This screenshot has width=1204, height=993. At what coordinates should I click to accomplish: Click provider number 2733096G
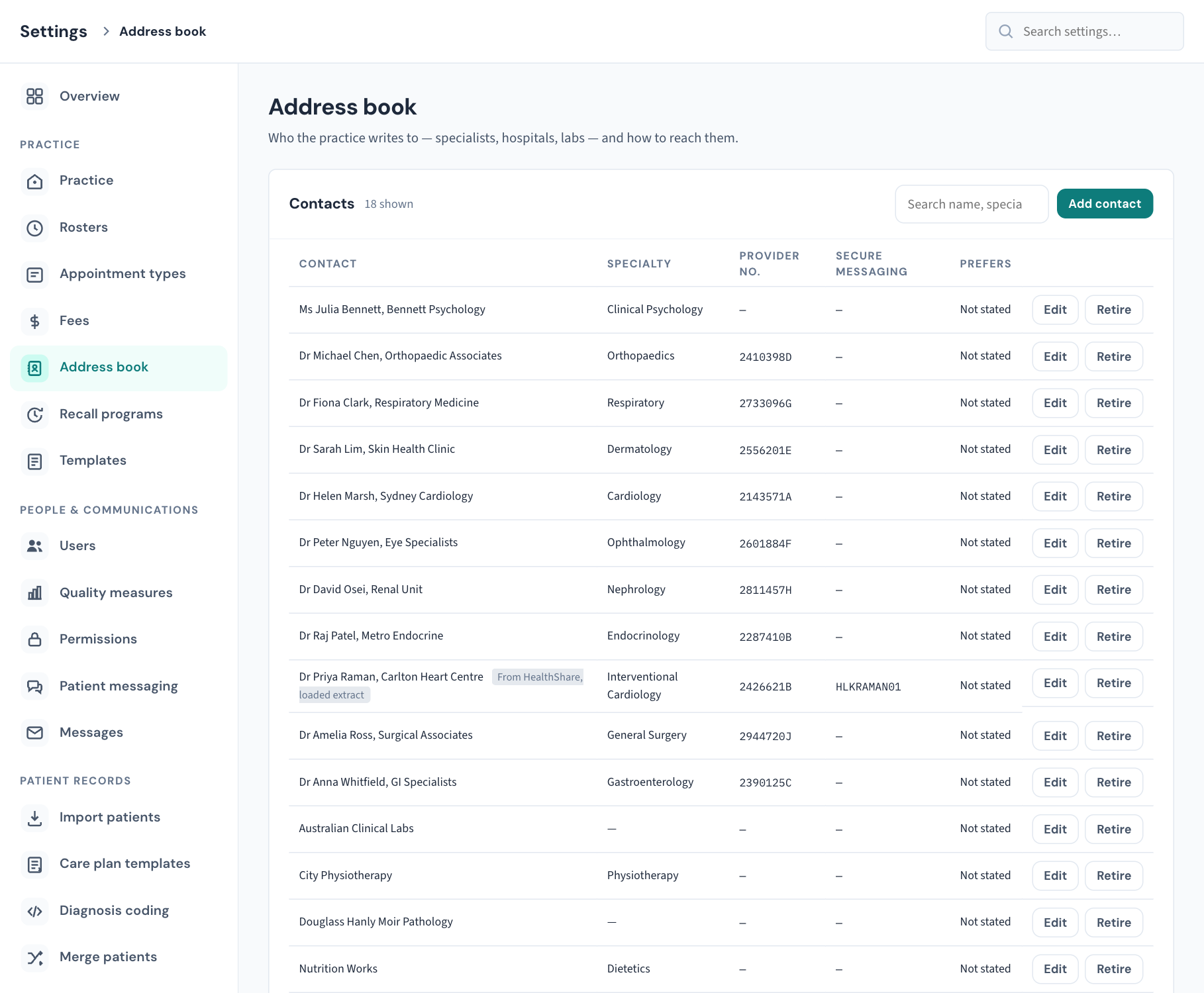pyautogui.click(x=766, y=404)
